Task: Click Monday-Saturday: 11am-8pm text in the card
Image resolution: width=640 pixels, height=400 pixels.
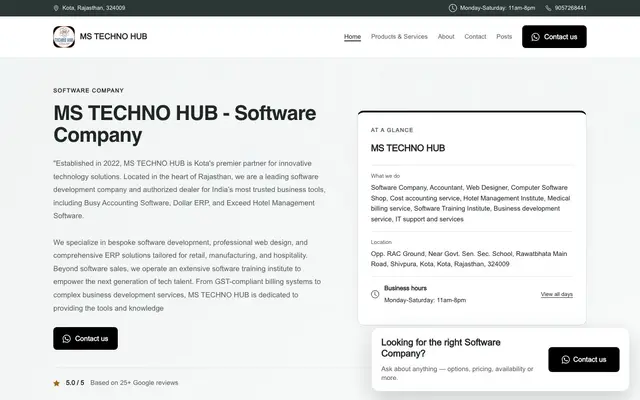Action: click(x=425, y=300)
